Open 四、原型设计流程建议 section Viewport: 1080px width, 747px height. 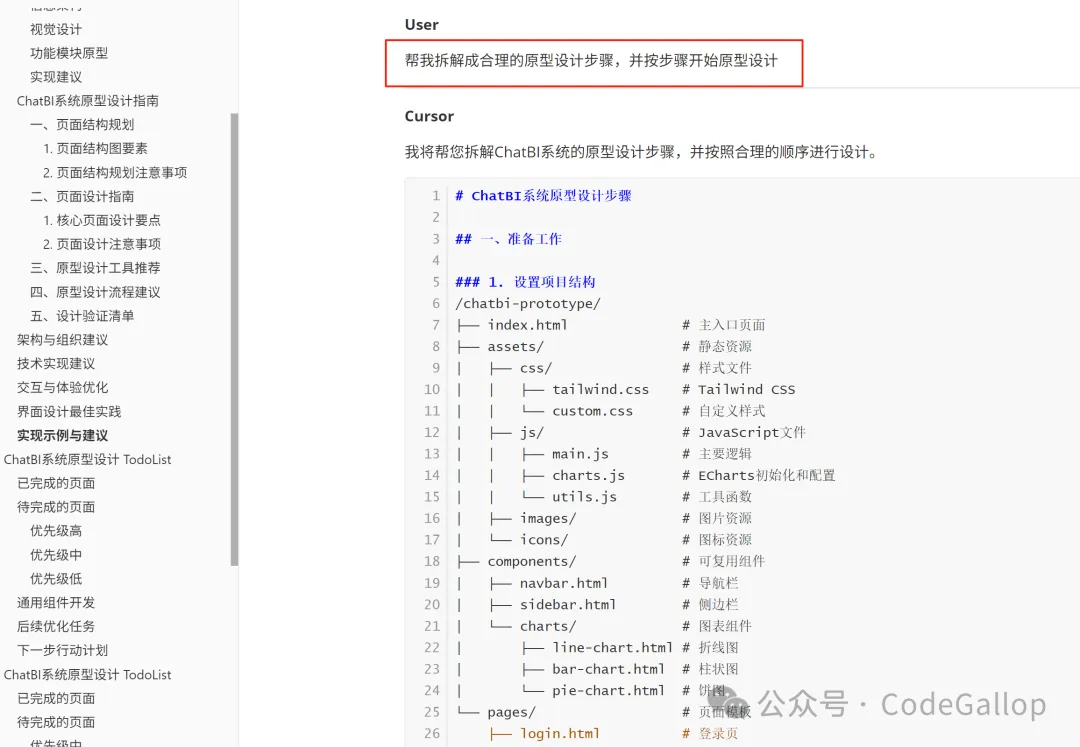tap(95, 293)
